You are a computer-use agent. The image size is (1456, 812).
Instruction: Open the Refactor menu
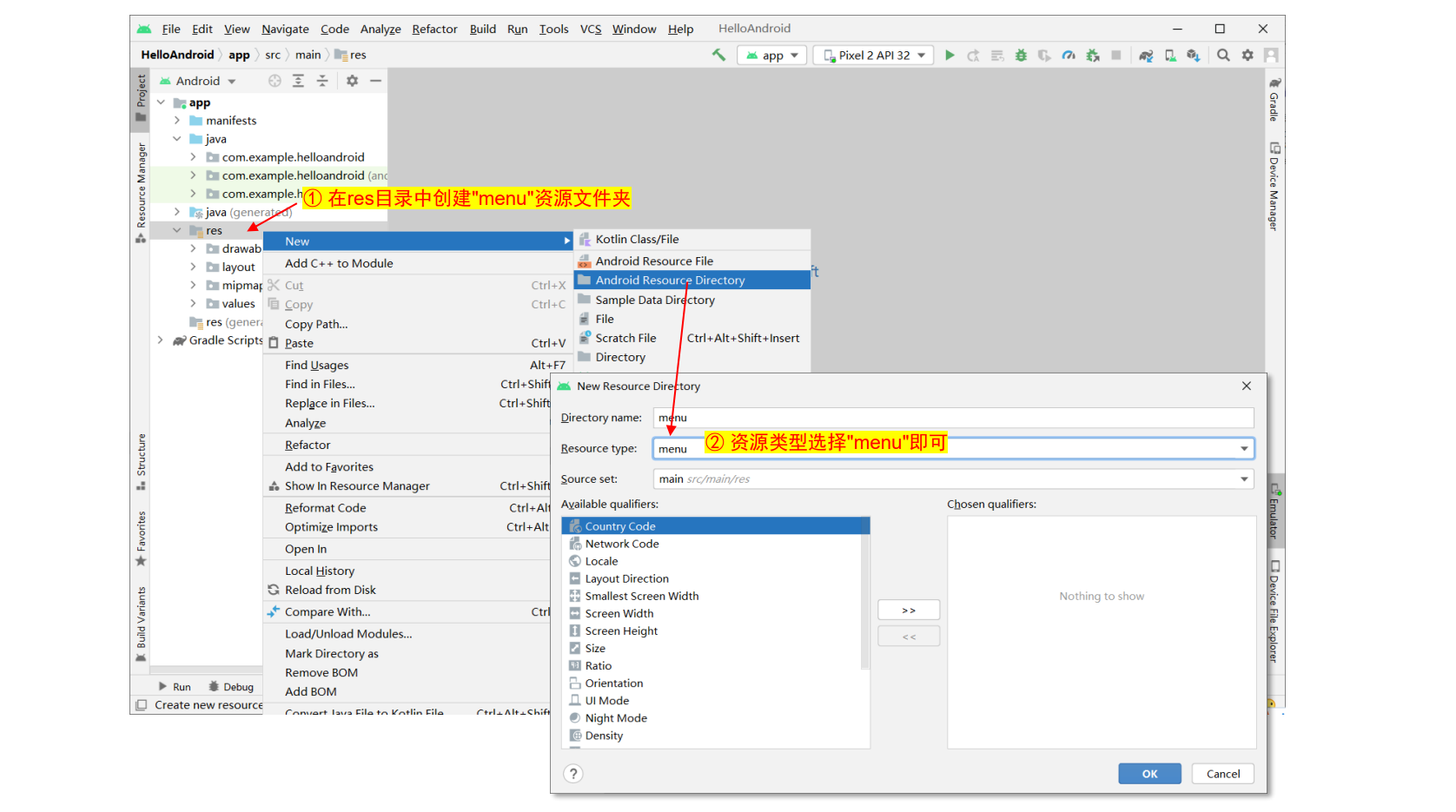(x=434, y=29)
